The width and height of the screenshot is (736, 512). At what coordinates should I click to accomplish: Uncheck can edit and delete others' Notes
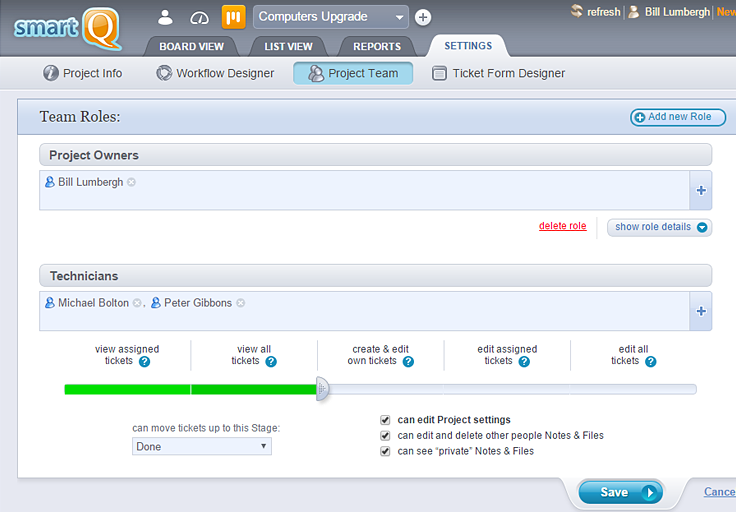(x=386, y=436)
